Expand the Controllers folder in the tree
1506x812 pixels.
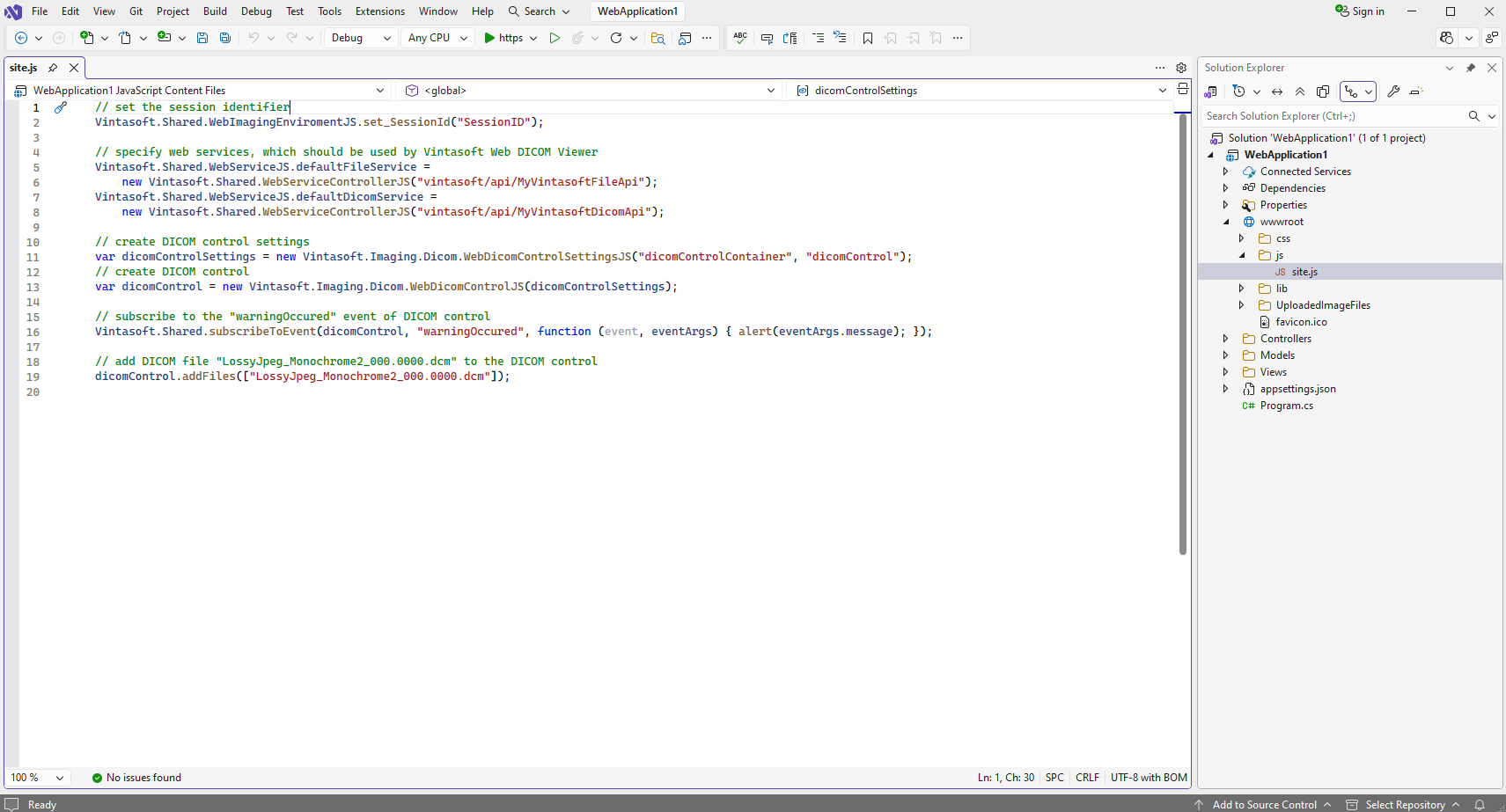pyautogui.click(x=1225, y=339)
